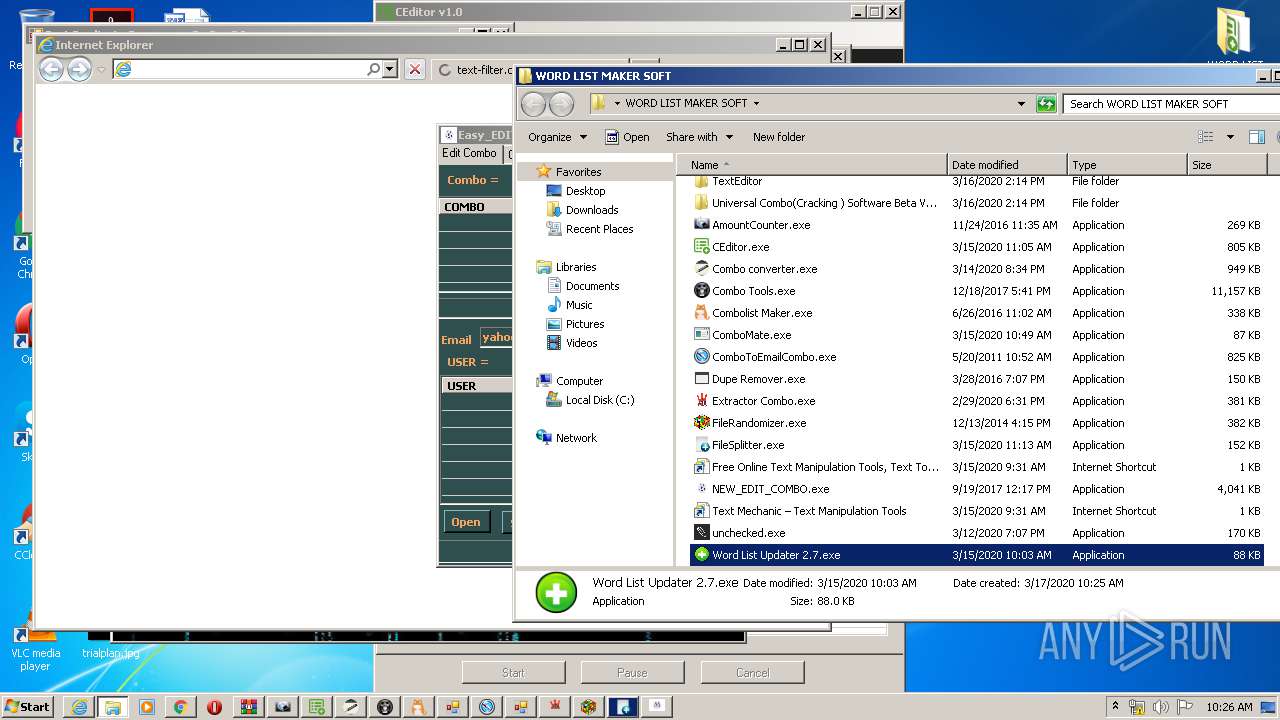Select Combolist Maker.exe icon
1280x720 pixels.
[701, 313]
